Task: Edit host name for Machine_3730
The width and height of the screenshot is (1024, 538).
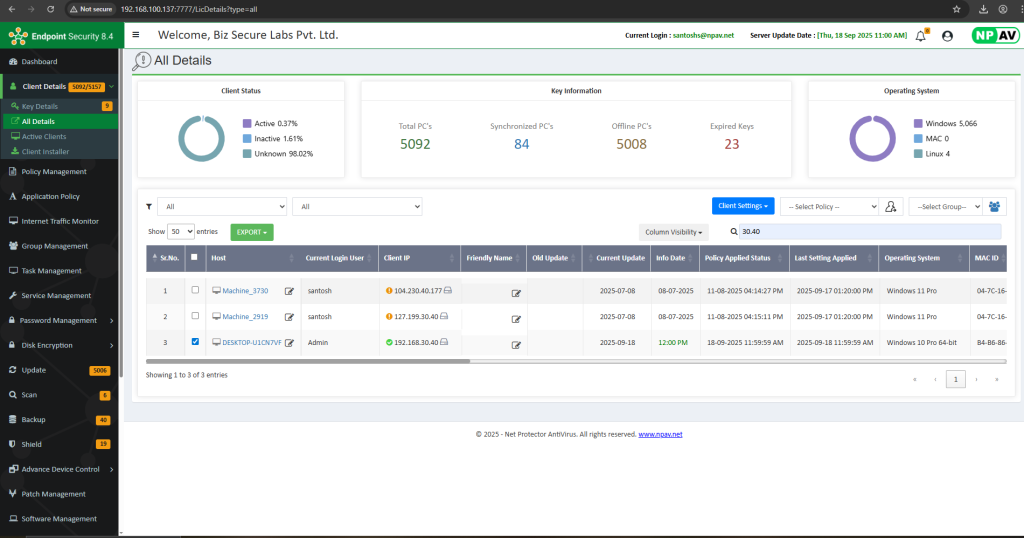Action: click(289, 291)
